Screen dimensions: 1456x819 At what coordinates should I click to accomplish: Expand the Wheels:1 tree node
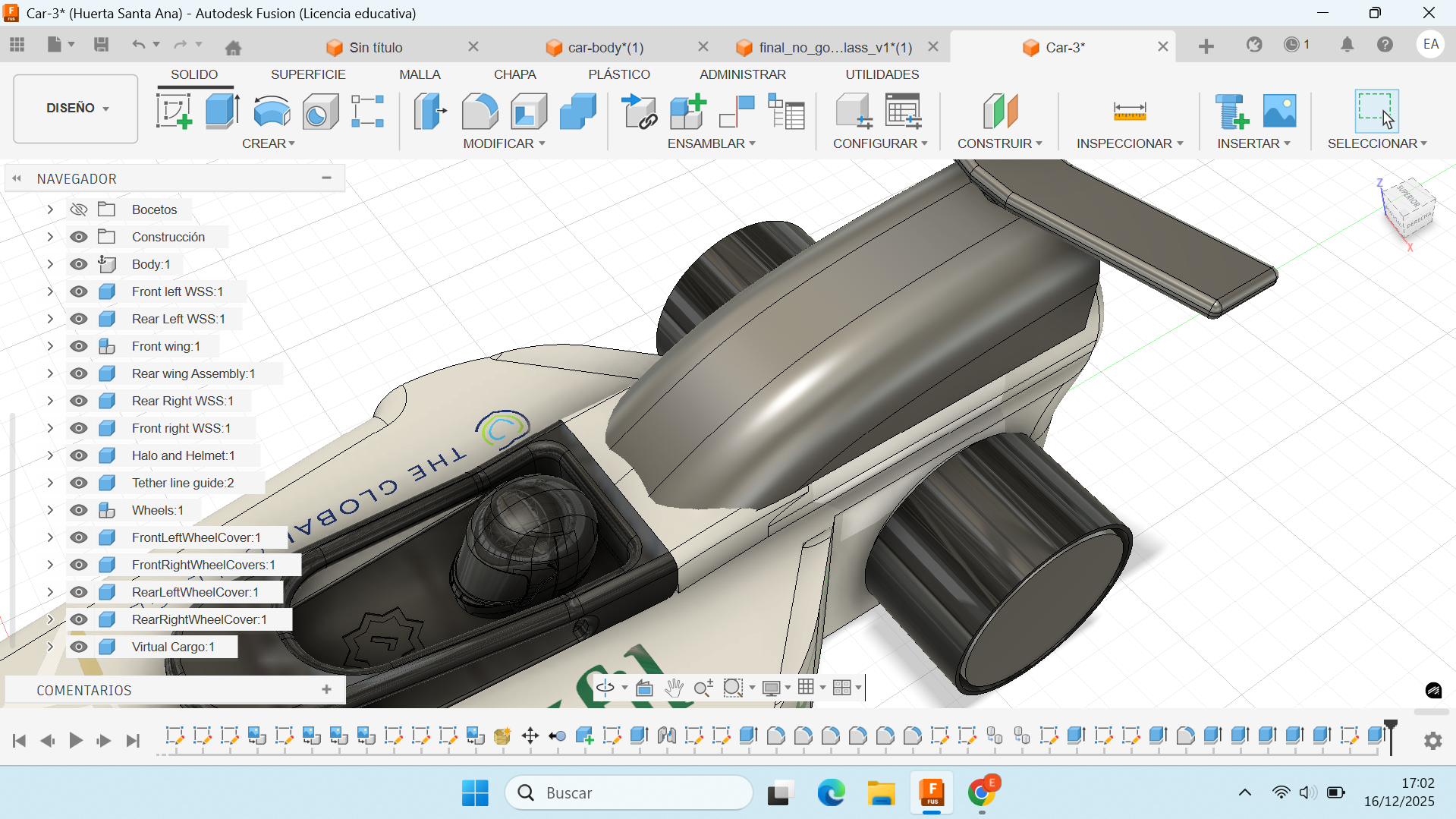(x=50, y=510)
